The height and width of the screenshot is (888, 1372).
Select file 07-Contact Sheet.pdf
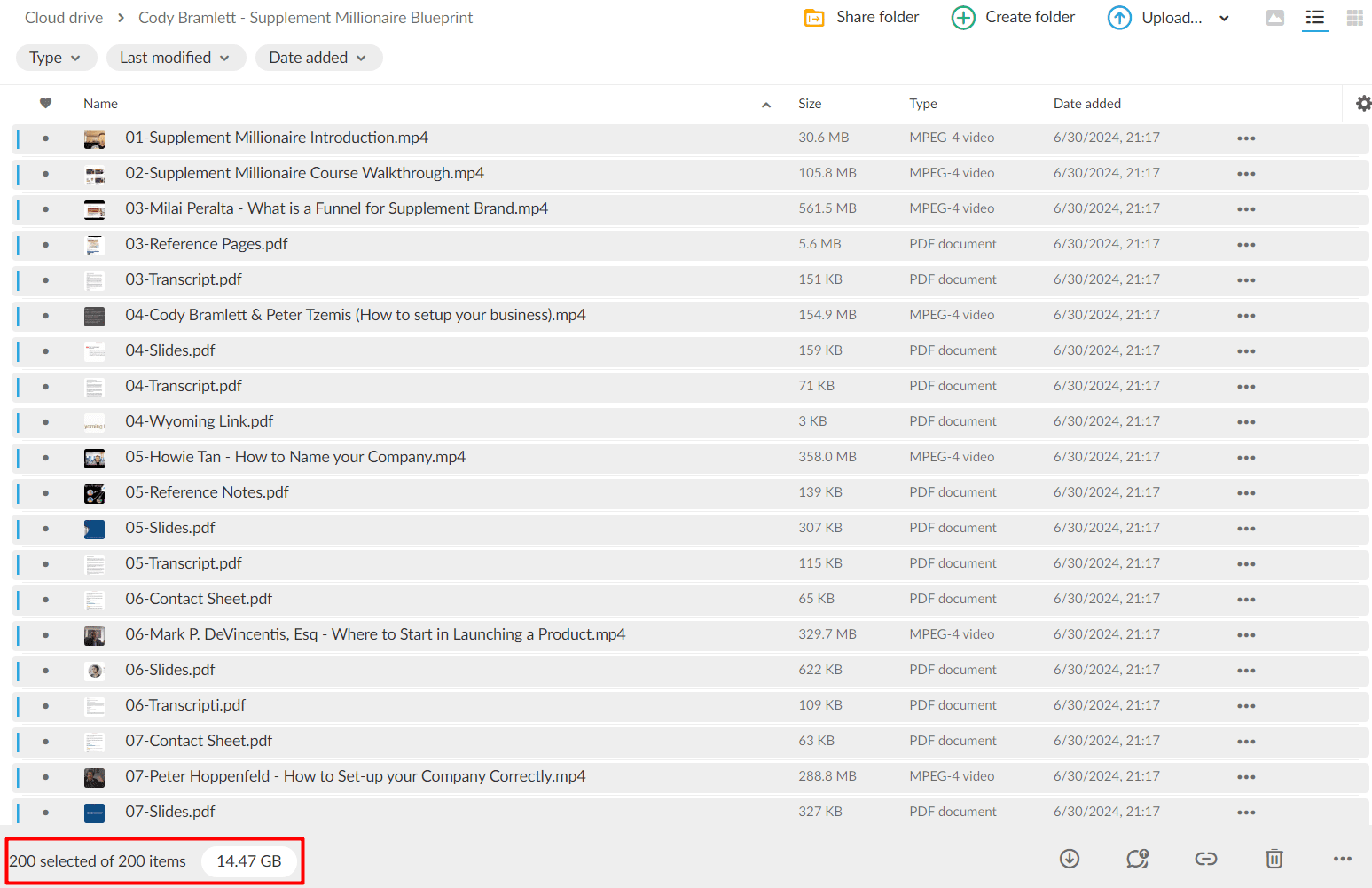pos(690,742)
